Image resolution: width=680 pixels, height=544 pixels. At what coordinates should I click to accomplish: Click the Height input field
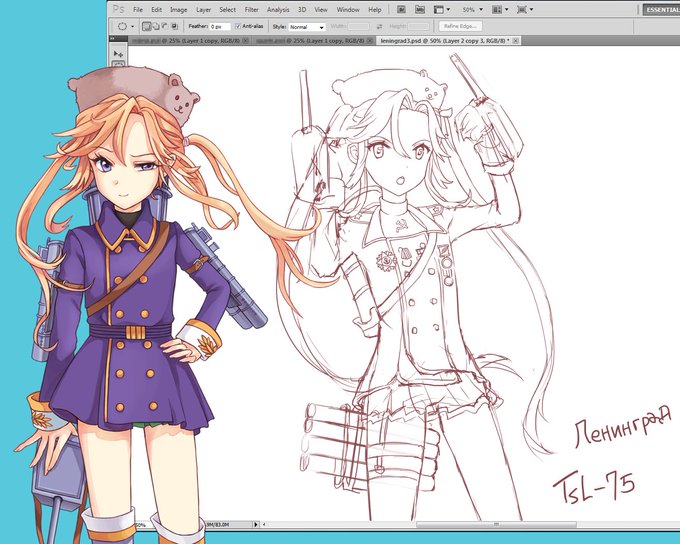(418, 27)
